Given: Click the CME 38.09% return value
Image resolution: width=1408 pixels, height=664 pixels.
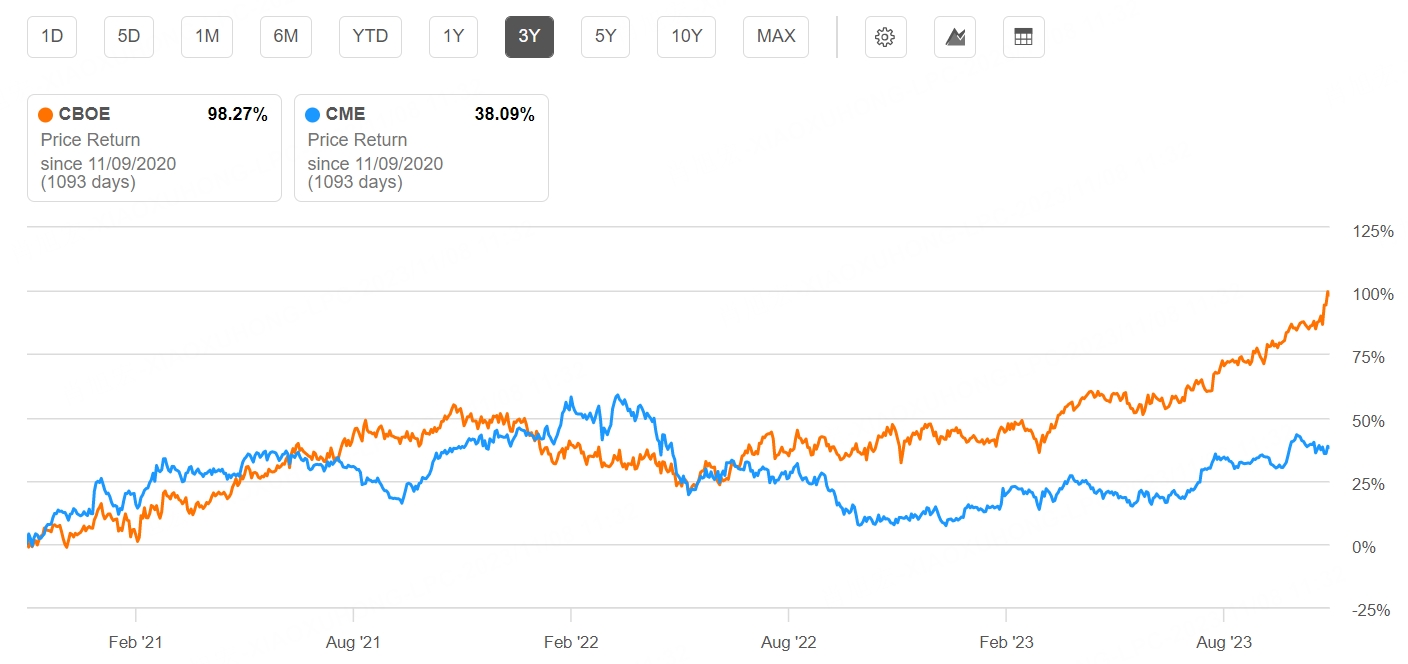Looking at the screenshot, I should [x=505, y=114].
